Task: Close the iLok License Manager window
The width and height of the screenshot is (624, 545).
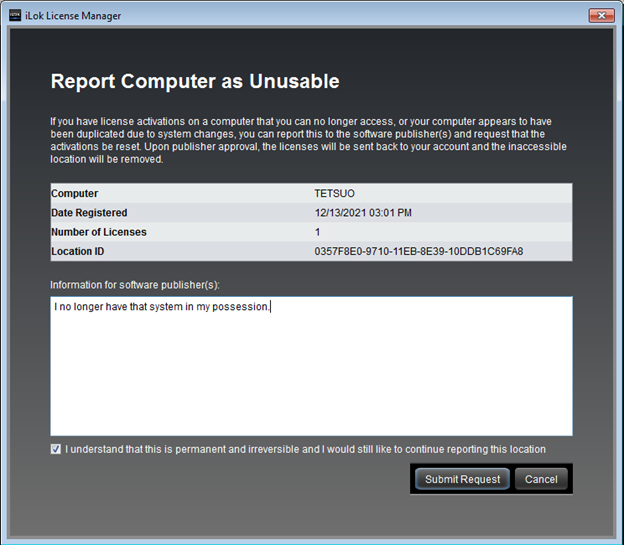Action: pyautogui.click(x=602, y=16)
